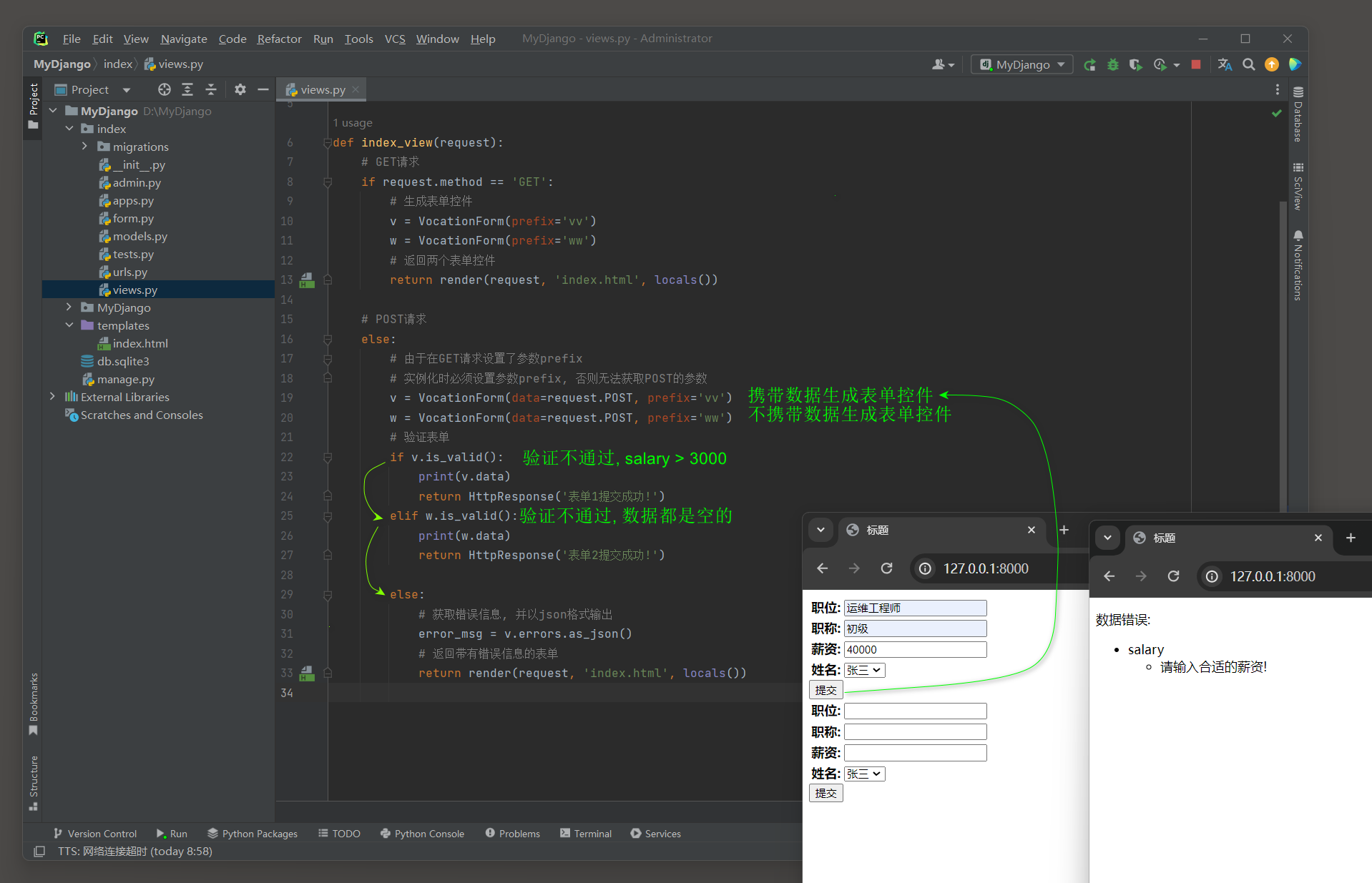Open the JetBrains toolbox colorful icon

click(x=1295, y=65)
